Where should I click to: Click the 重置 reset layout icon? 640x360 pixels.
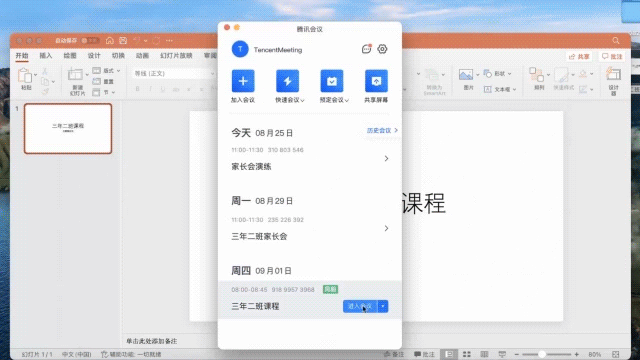coord(96,82)
